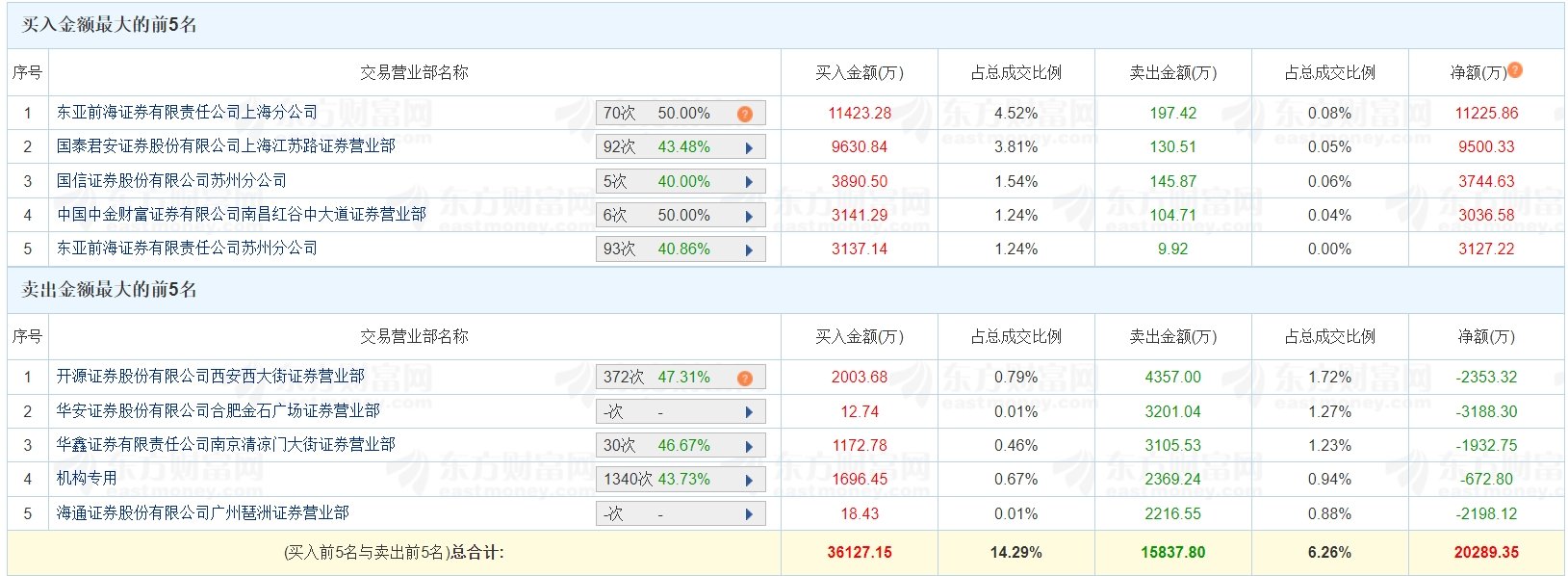
Task: Expand the arrow in the 92次 43.48% box
Action: [x=749, y=147]
